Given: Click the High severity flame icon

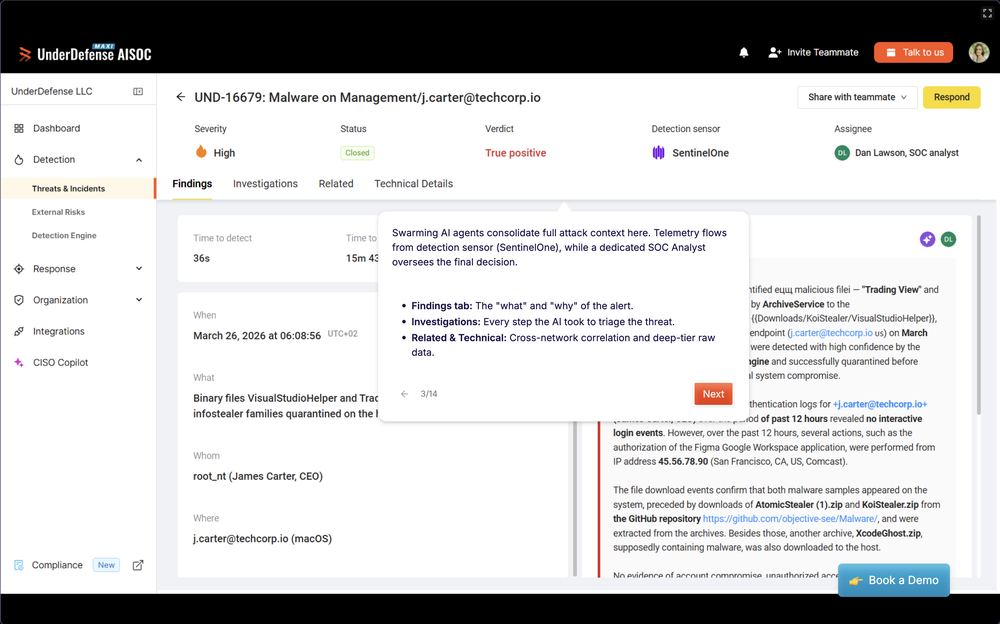Looking at the screenshot, I should (x=201, y=152).
